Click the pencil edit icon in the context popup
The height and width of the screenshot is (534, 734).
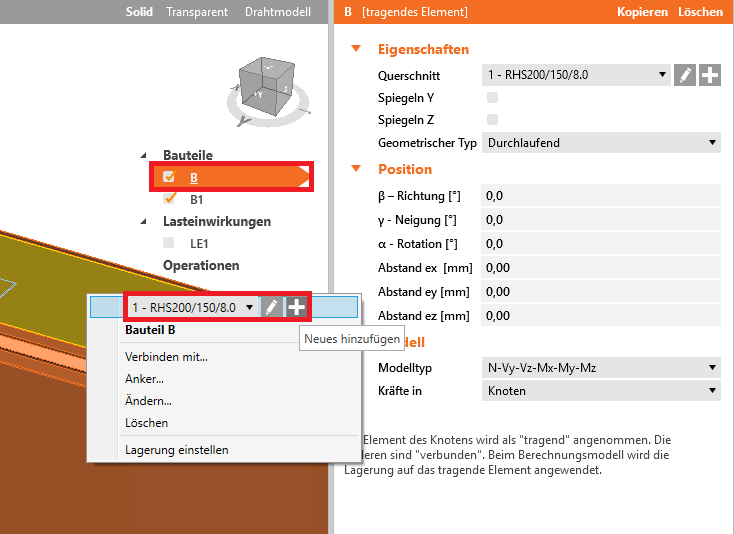click(271, 307)
